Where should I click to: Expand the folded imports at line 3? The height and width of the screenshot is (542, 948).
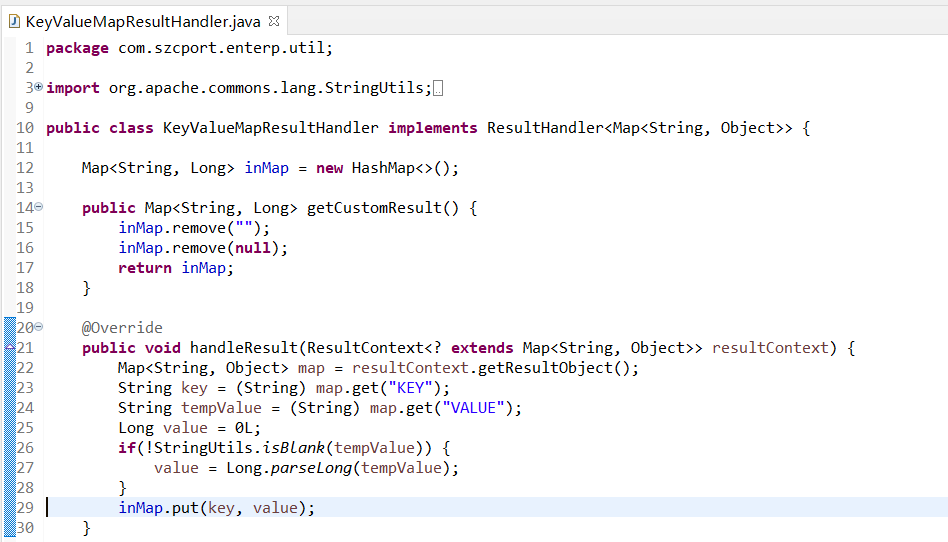[39, 87]
